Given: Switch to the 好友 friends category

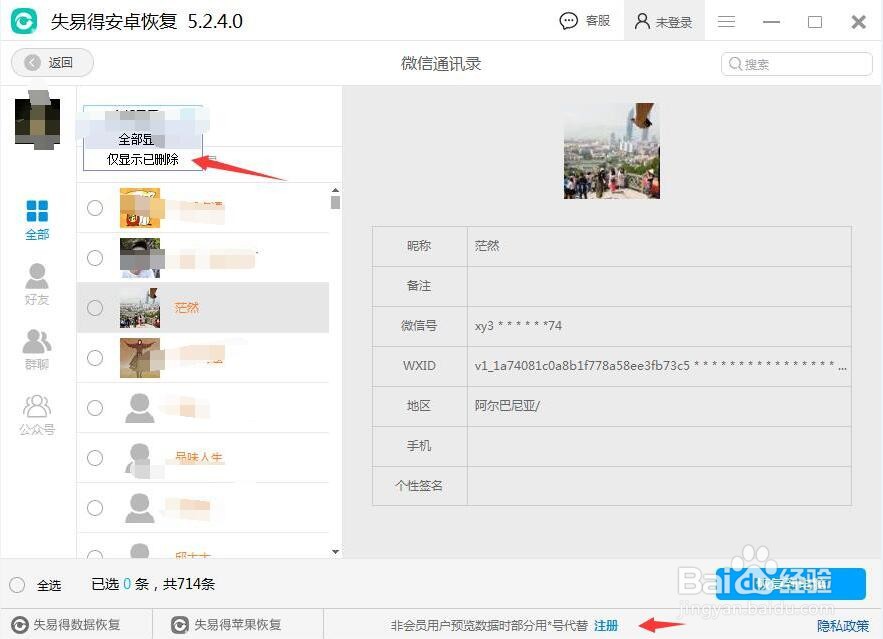Looking at the screenshot, I should 37,284.
